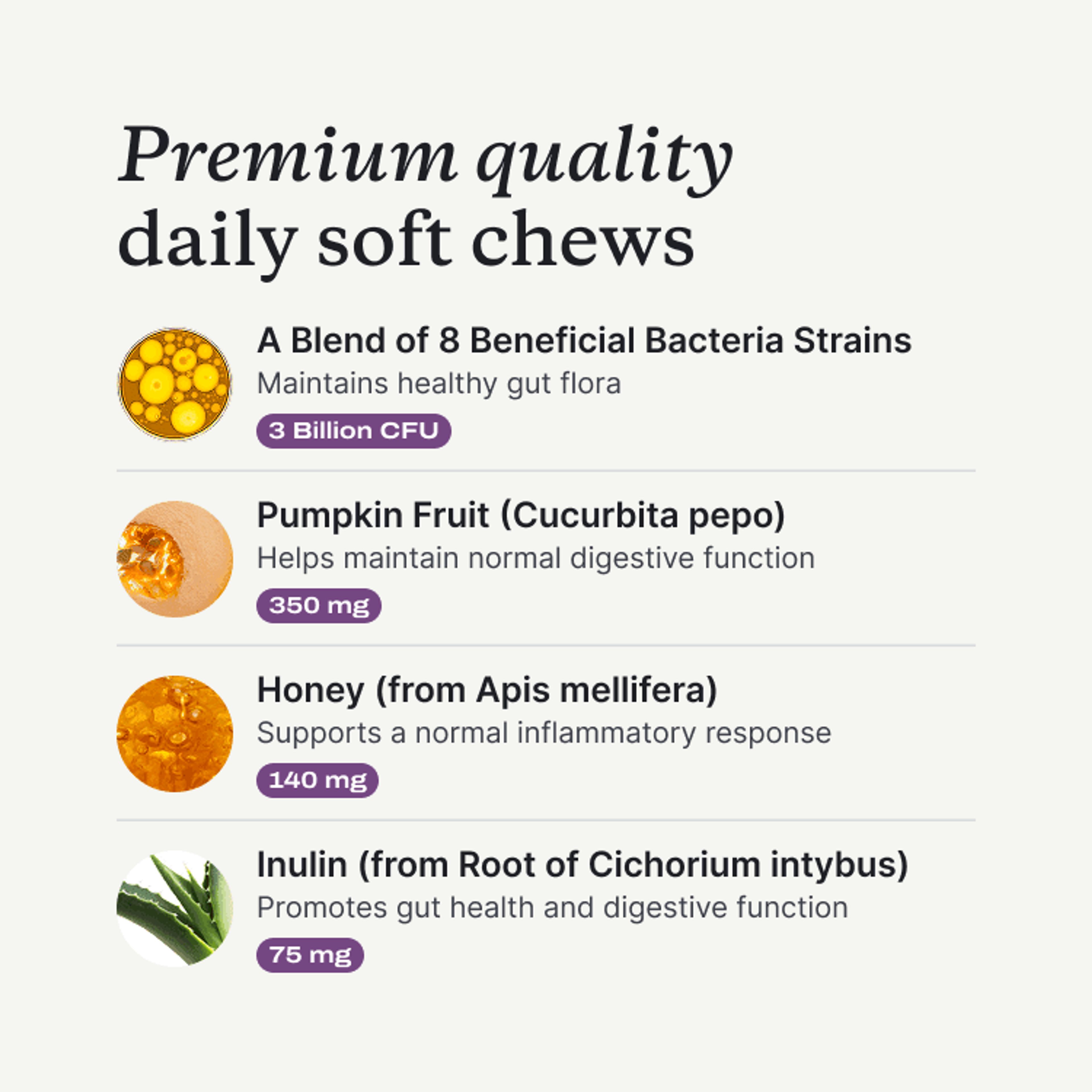This screenshot has width=1092, height=1092.
Task: Click "Helps maintain normal digestive function" description
Action: point(535,559)
